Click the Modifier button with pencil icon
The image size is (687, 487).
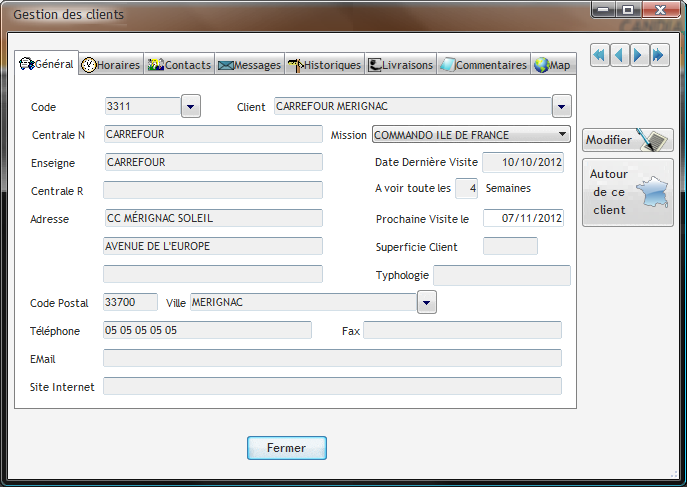[x=627, y=141]
